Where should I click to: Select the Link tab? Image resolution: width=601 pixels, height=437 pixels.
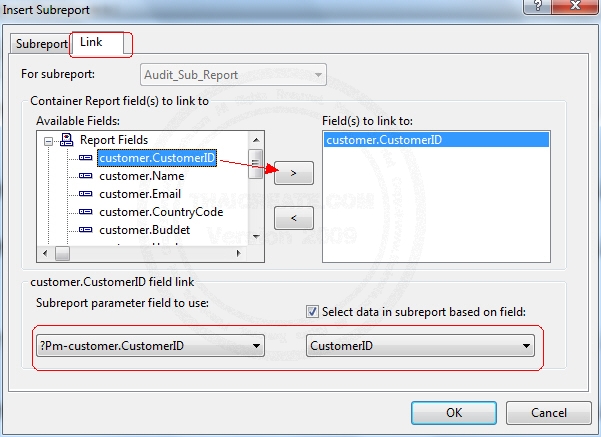pyautogui.click(x=97, y=43)
